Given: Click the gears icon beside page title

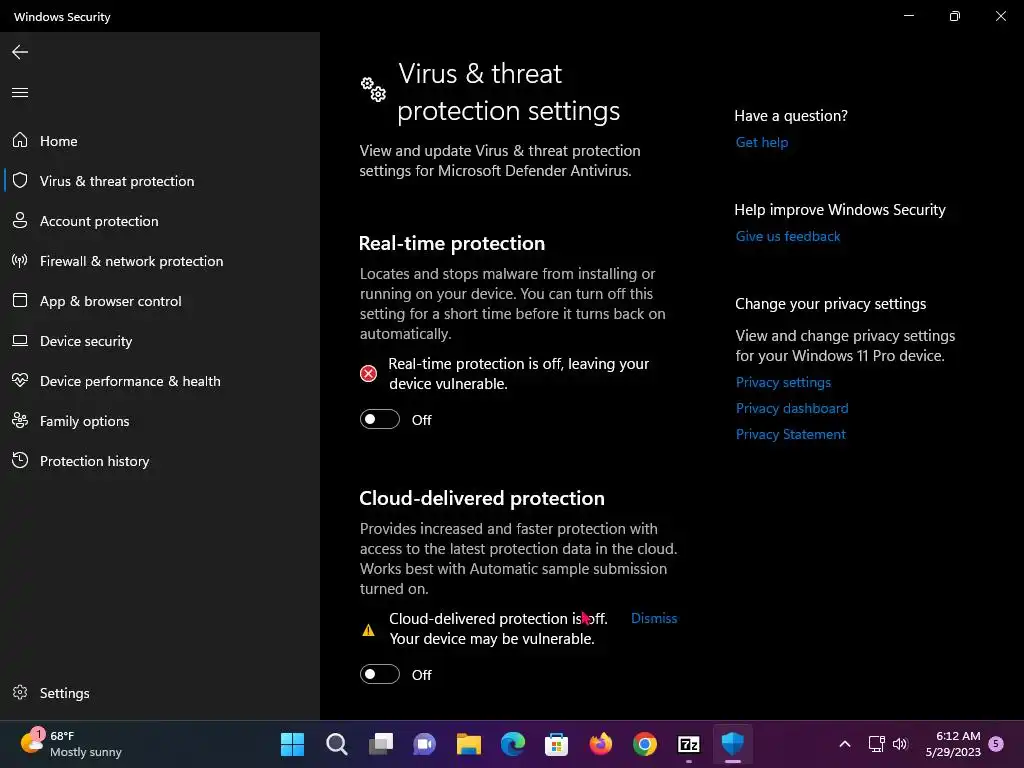Looking at the screenshot, I should point(374,89).
